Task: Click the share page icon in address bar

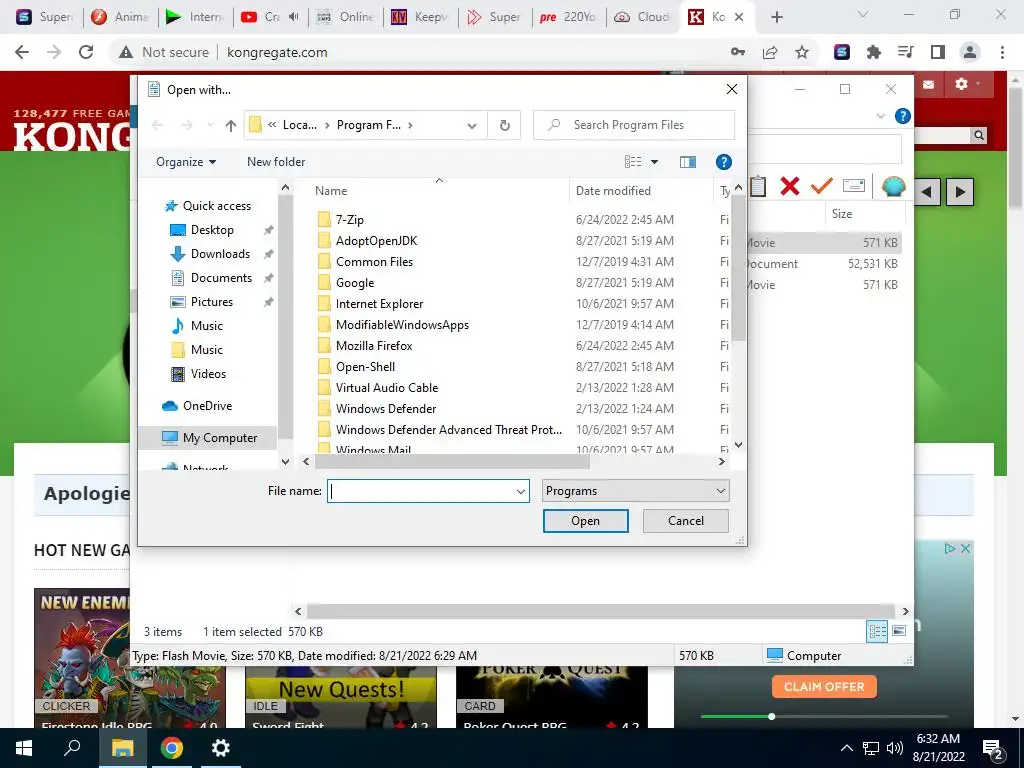Action: click(770, 52)
